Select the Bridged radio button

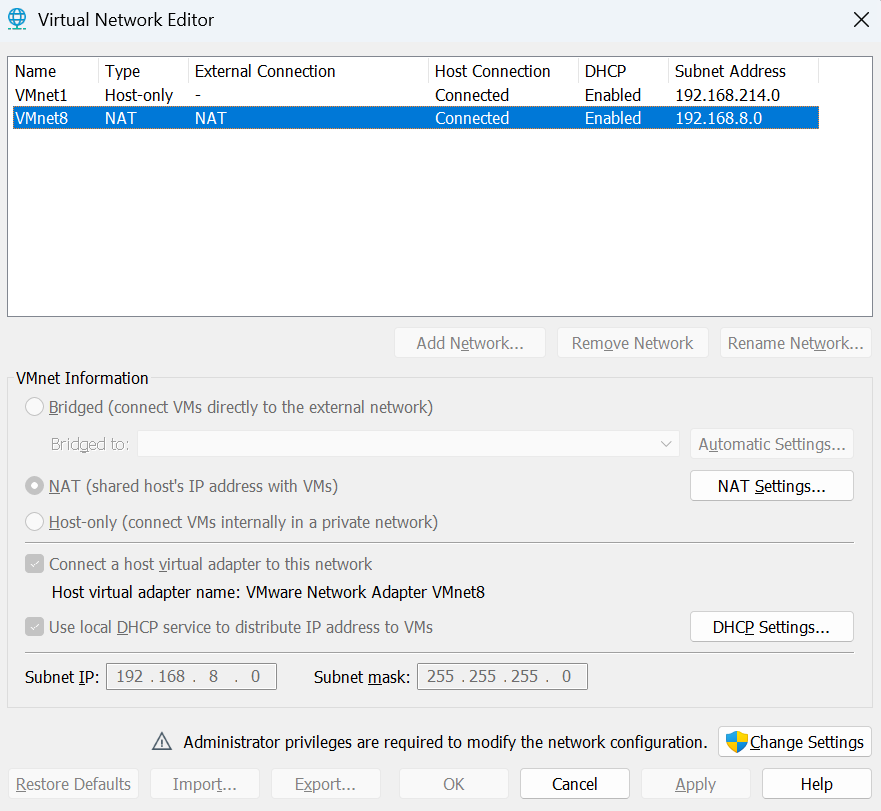pos(35,407)
